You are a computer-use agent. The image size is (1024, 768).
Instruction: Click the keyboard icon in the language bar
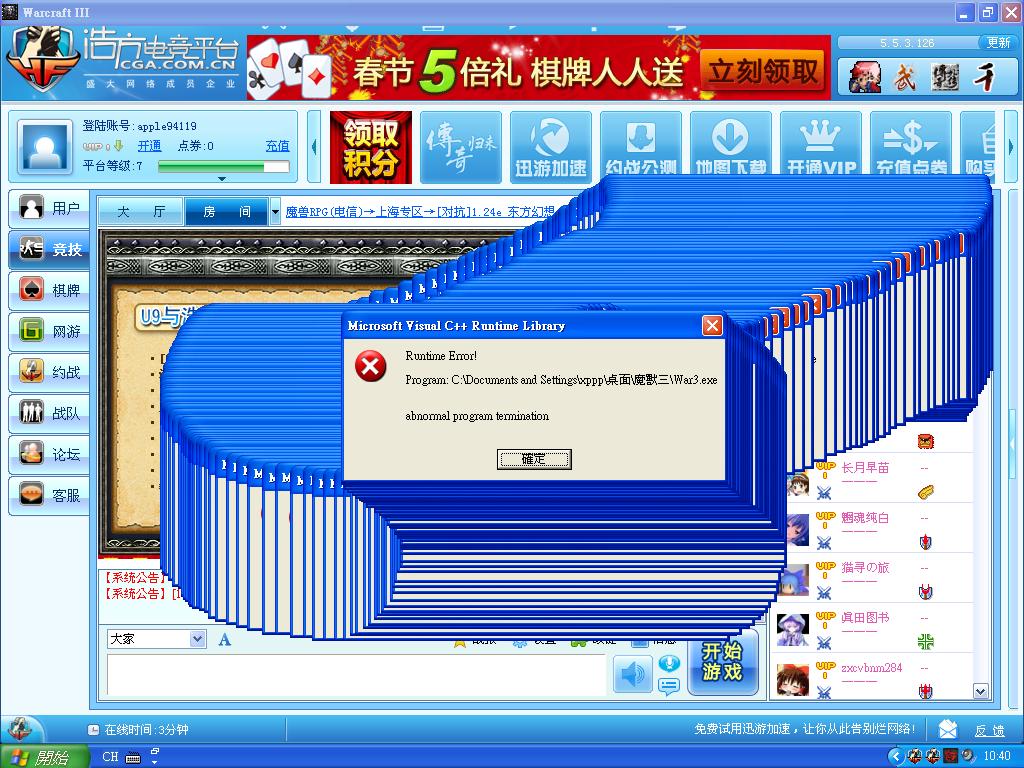pos(133,758)
